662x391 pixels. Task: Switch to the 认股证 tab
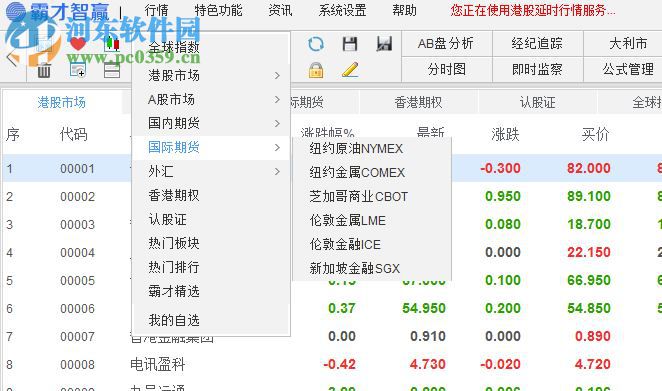537,102
